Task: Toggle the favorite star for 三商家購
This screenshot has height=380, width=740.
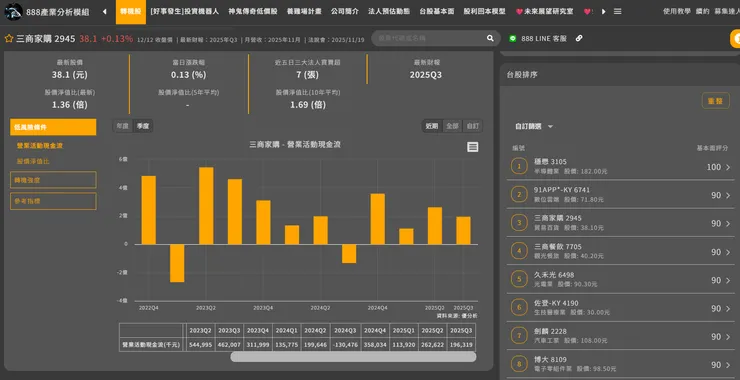Action: [8, 39]
